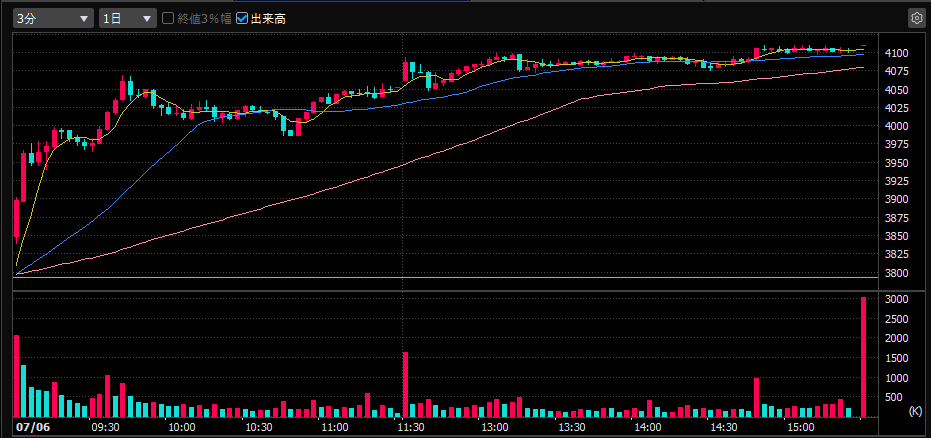Click the 4075 price axis label
931x438 pixels.
(x=896, y=72)
